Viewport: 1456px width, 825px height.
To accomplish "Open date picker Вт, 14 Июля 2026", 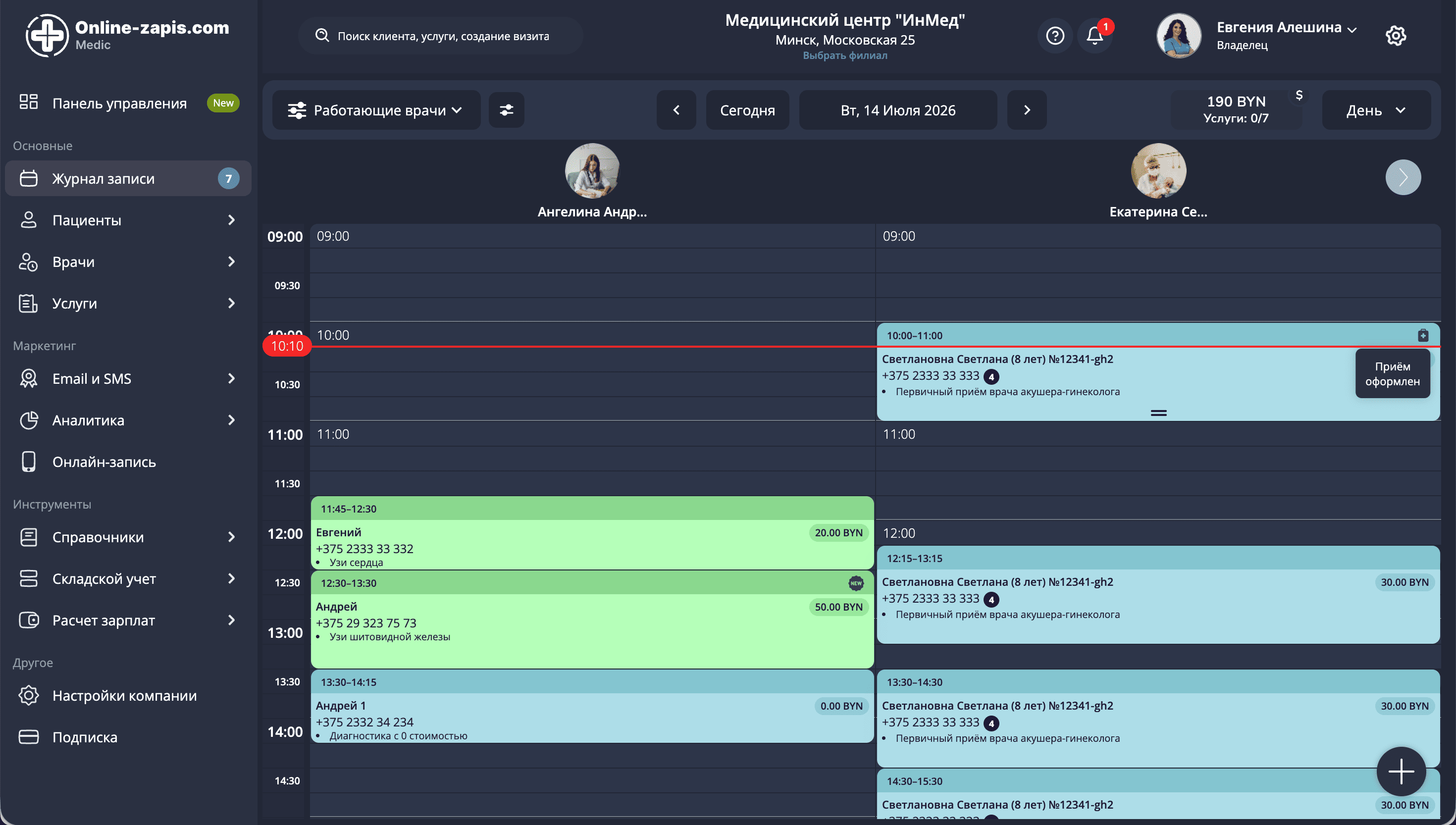I will click(898, 110).
